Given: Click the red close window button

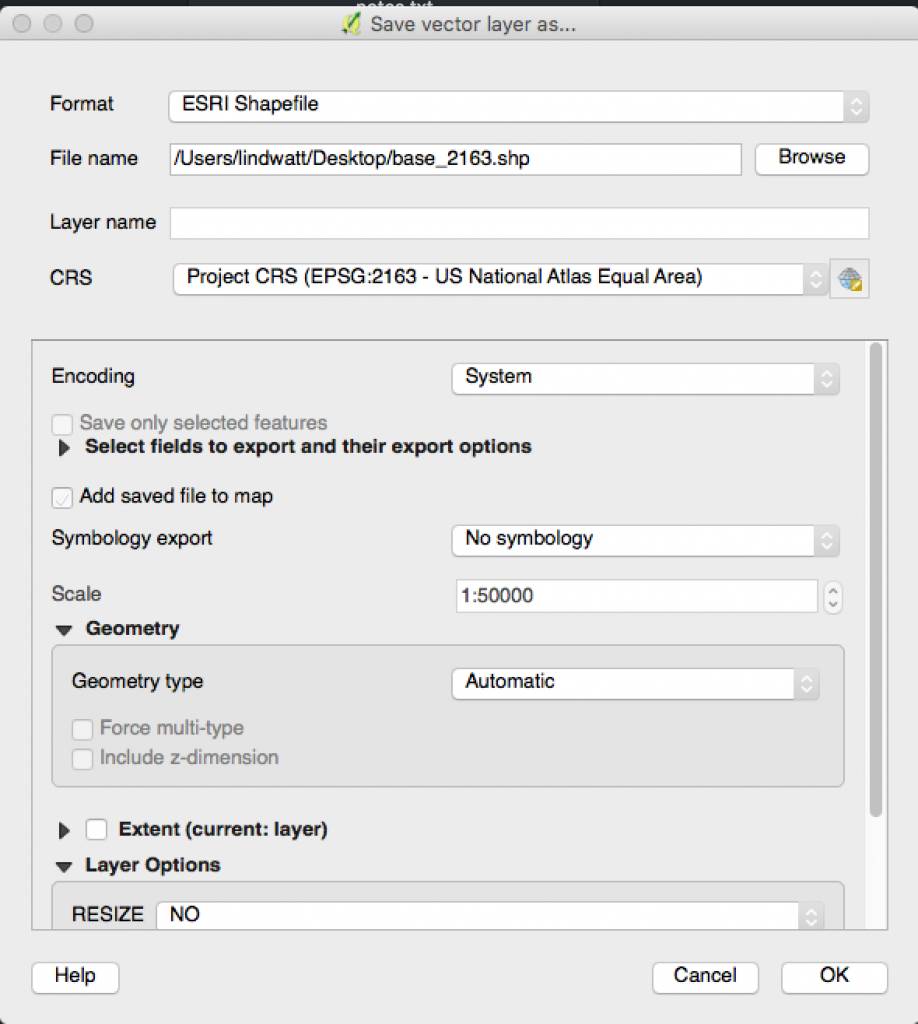Looking at the screenshot, I should point(22,24).
